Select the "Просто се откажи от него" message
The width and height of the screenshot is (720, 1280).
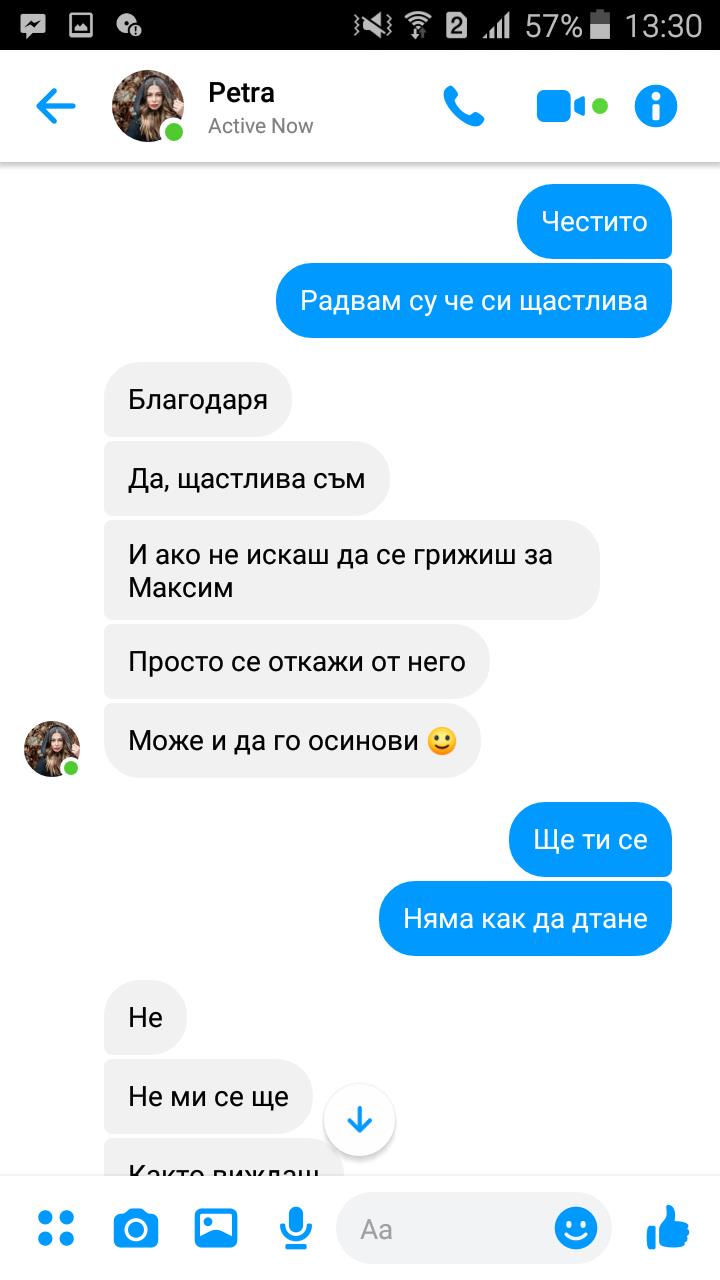(x=297, y=661)
